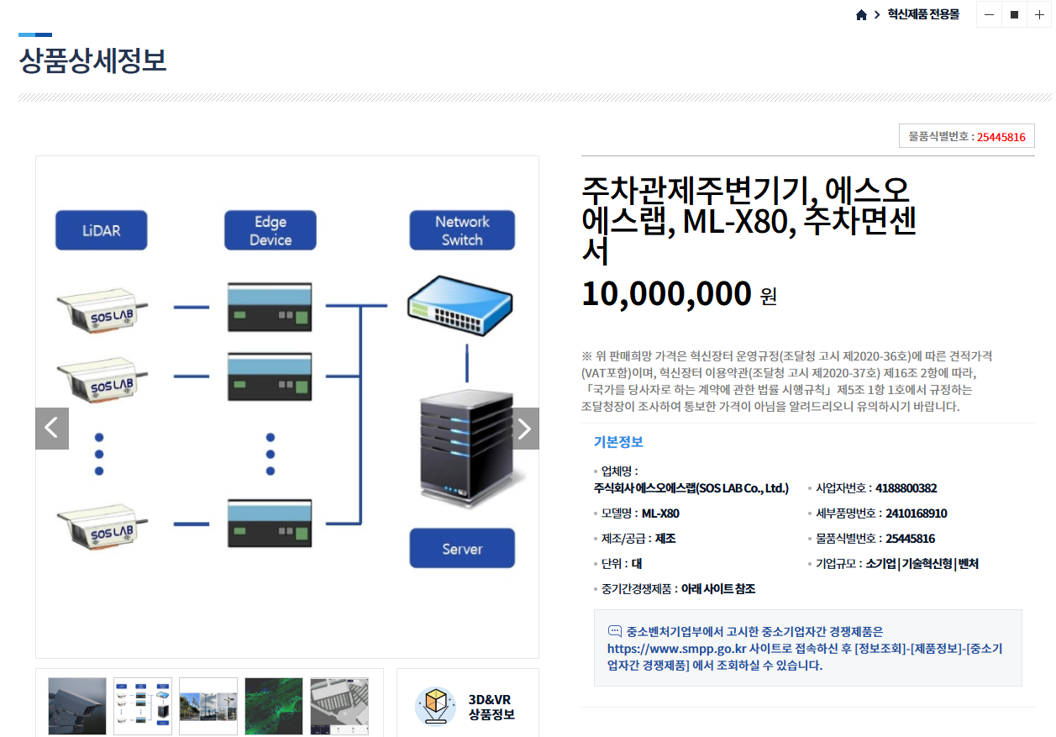This screenshot has height=737, width=1056.
Task: Show the previous product image with the left arrow
Action: 51,427
